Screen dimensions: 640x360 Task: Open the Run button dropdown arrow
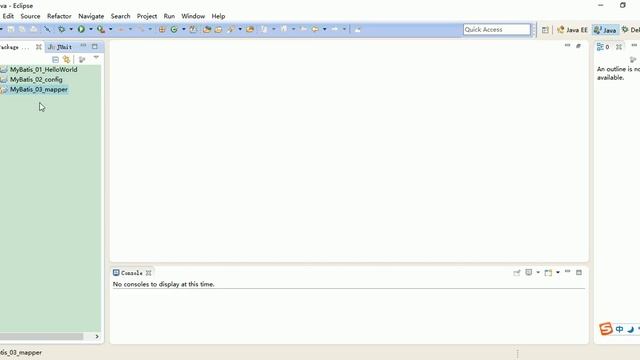pos(91,29)
